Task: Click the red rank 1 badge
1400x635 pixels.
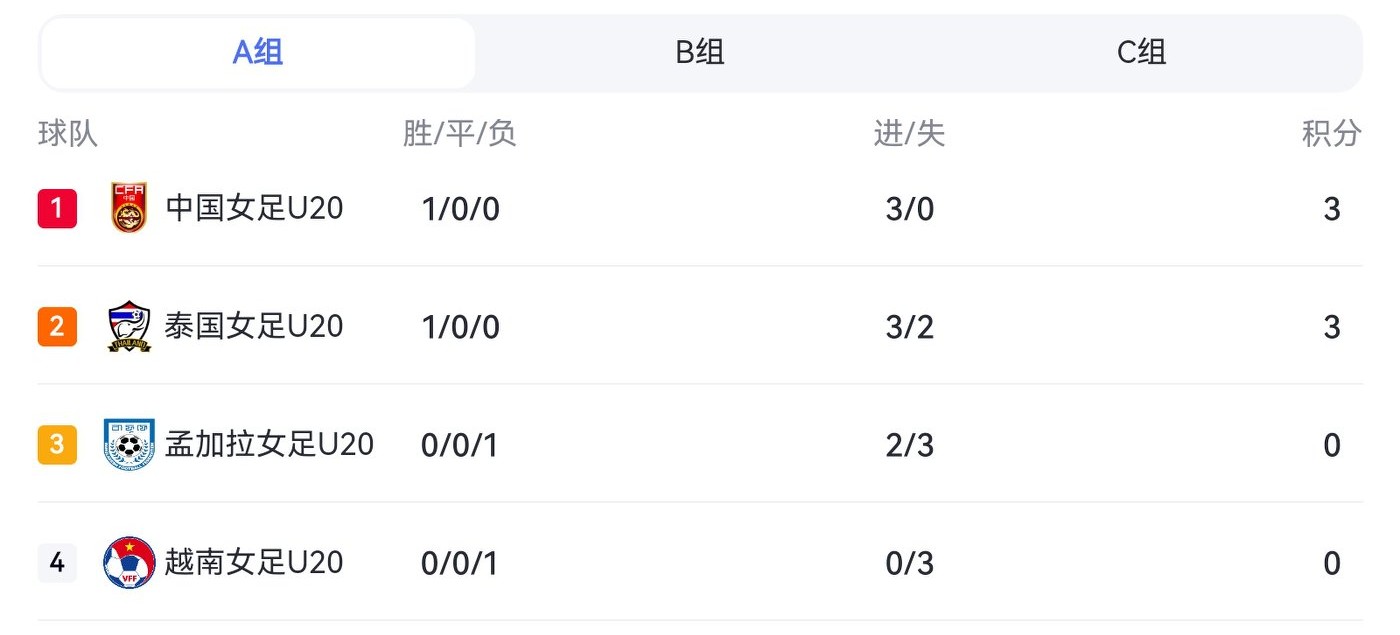Action: [x=57, y=208]
